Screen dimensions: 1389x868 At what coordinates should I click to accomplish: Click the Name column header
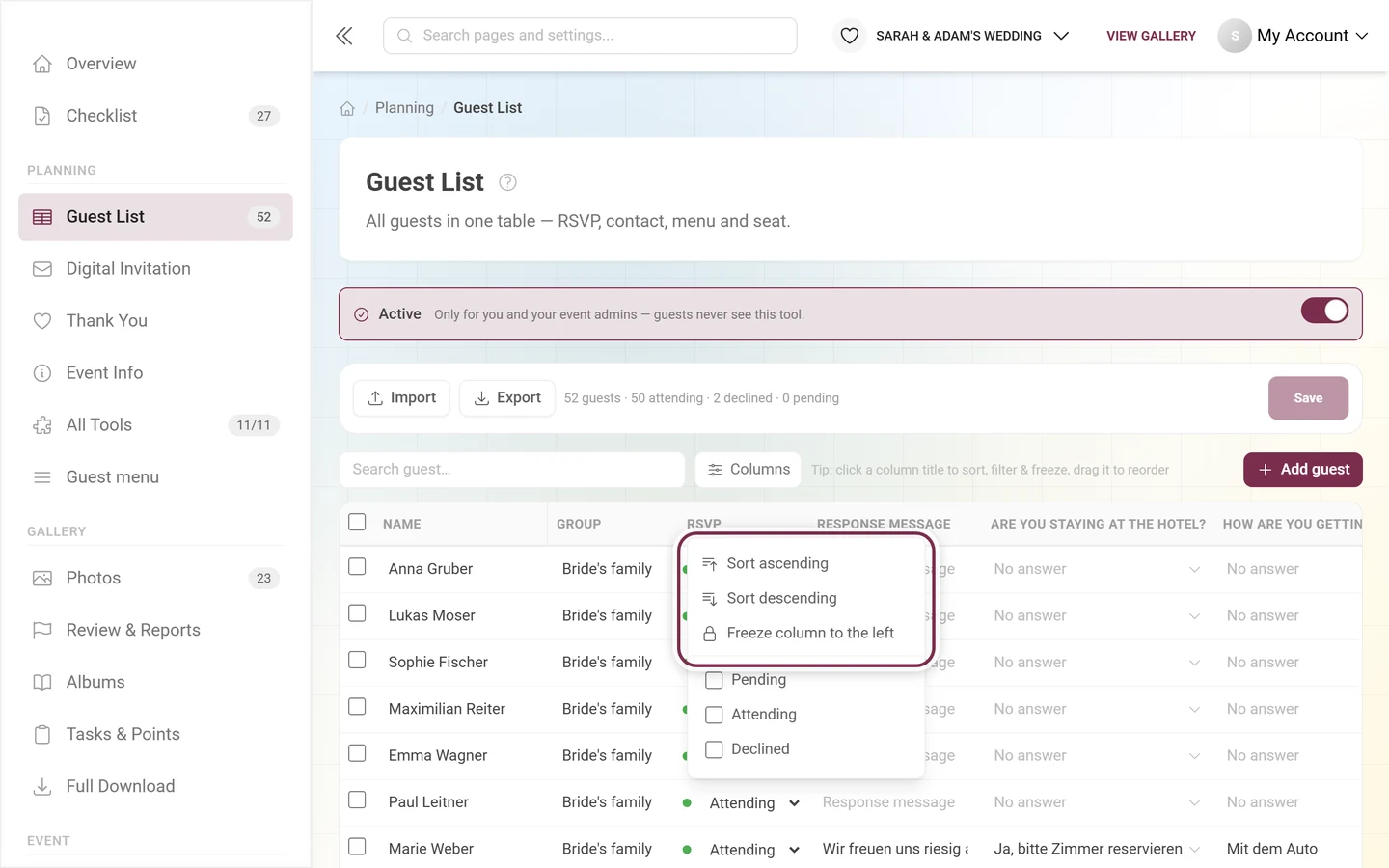(401, 524)
